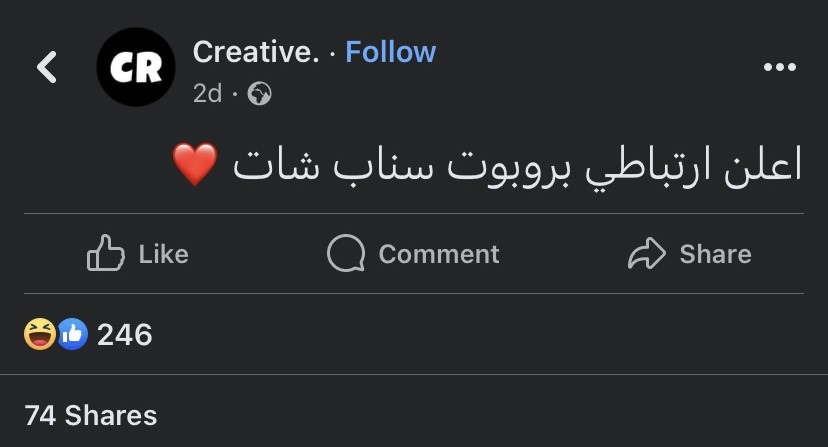Viewport: 828px width, 447px height.
Task: Follow the Creative. page
Action: click(391, 52)
